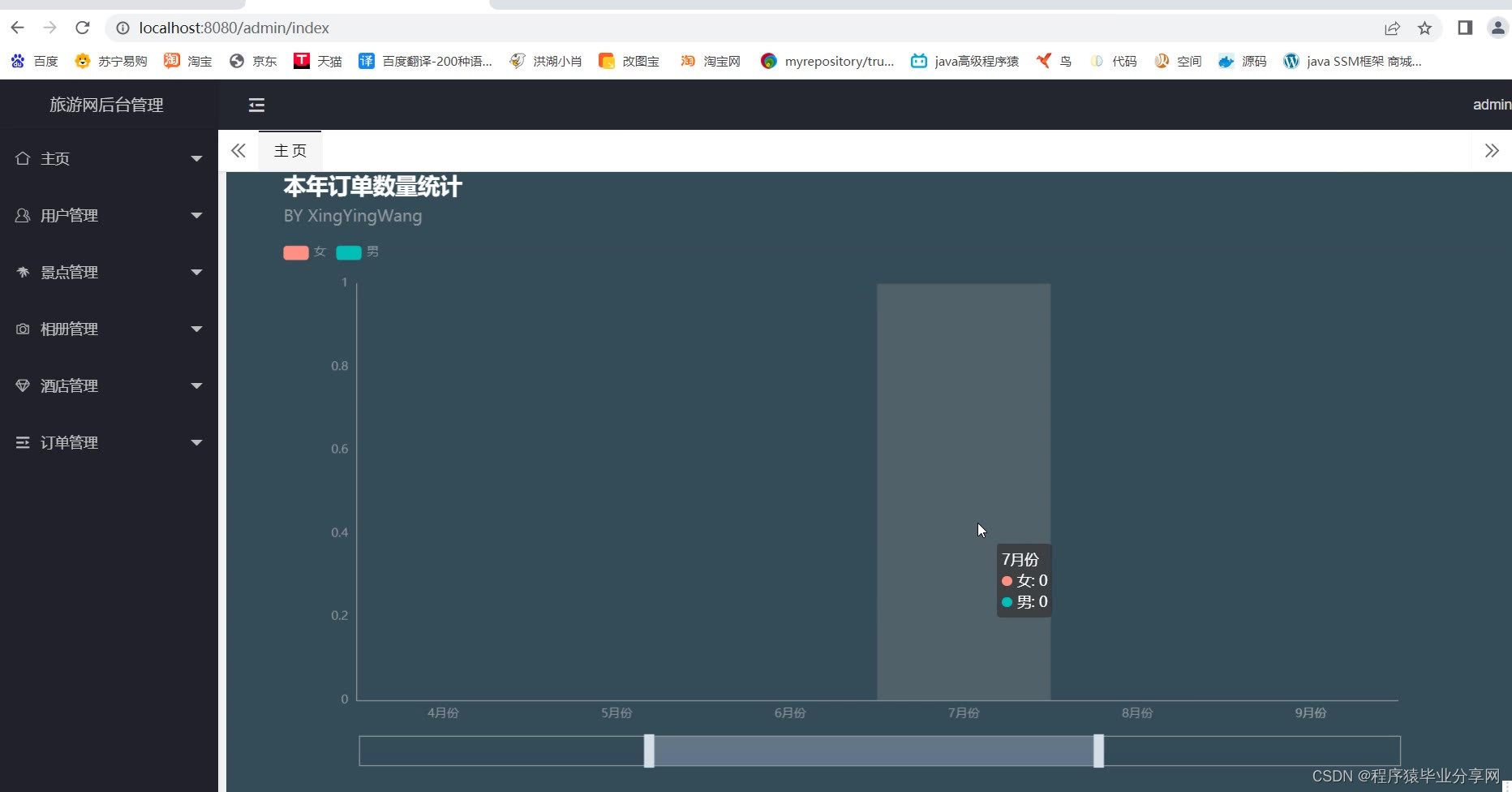The image size is (1512, 792).
Task: Click the 4月份 axis label
Action: coord(443,713)
